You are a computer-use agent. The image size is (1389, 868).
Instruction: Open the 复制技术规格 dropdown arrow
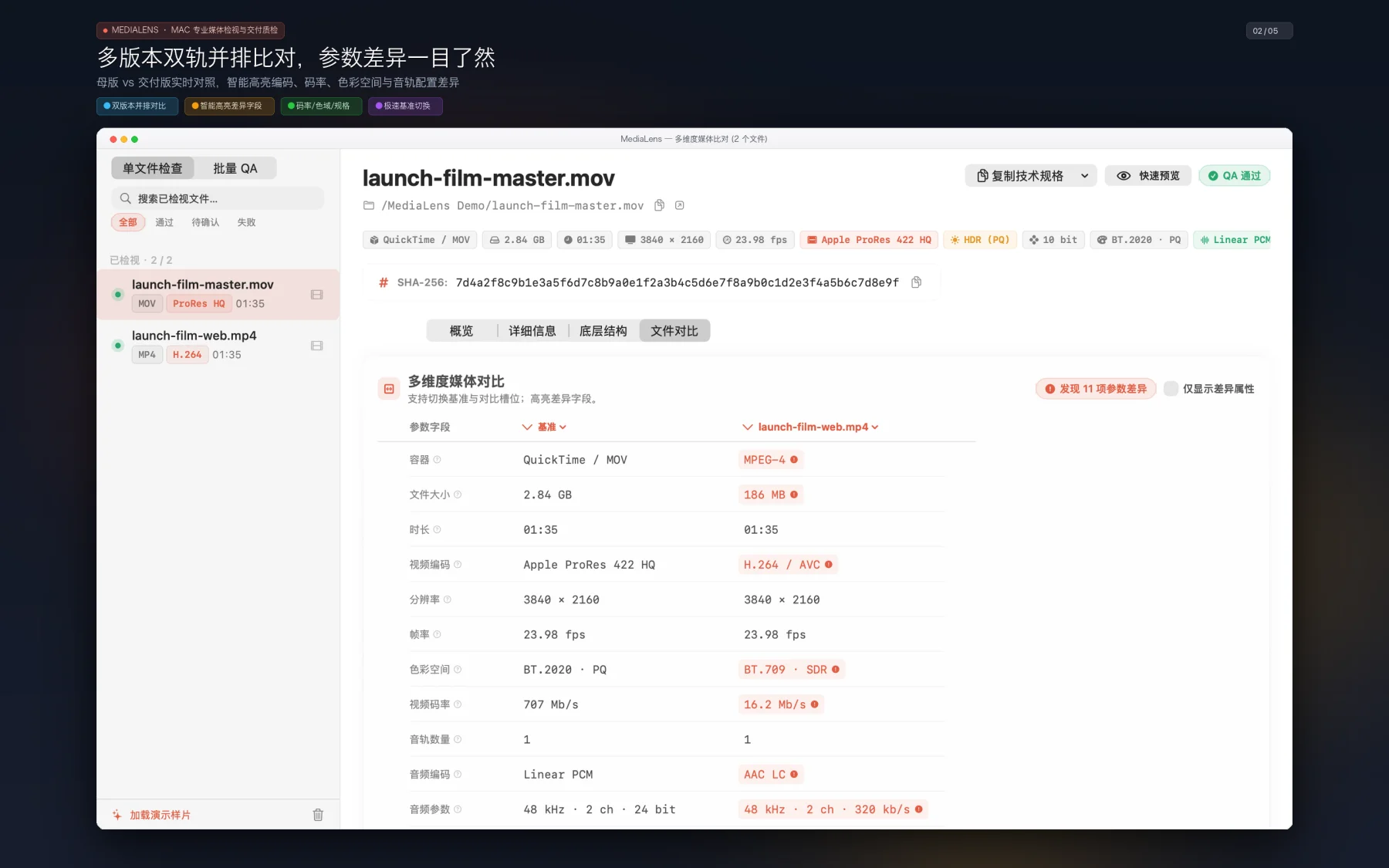point(1084,176)
